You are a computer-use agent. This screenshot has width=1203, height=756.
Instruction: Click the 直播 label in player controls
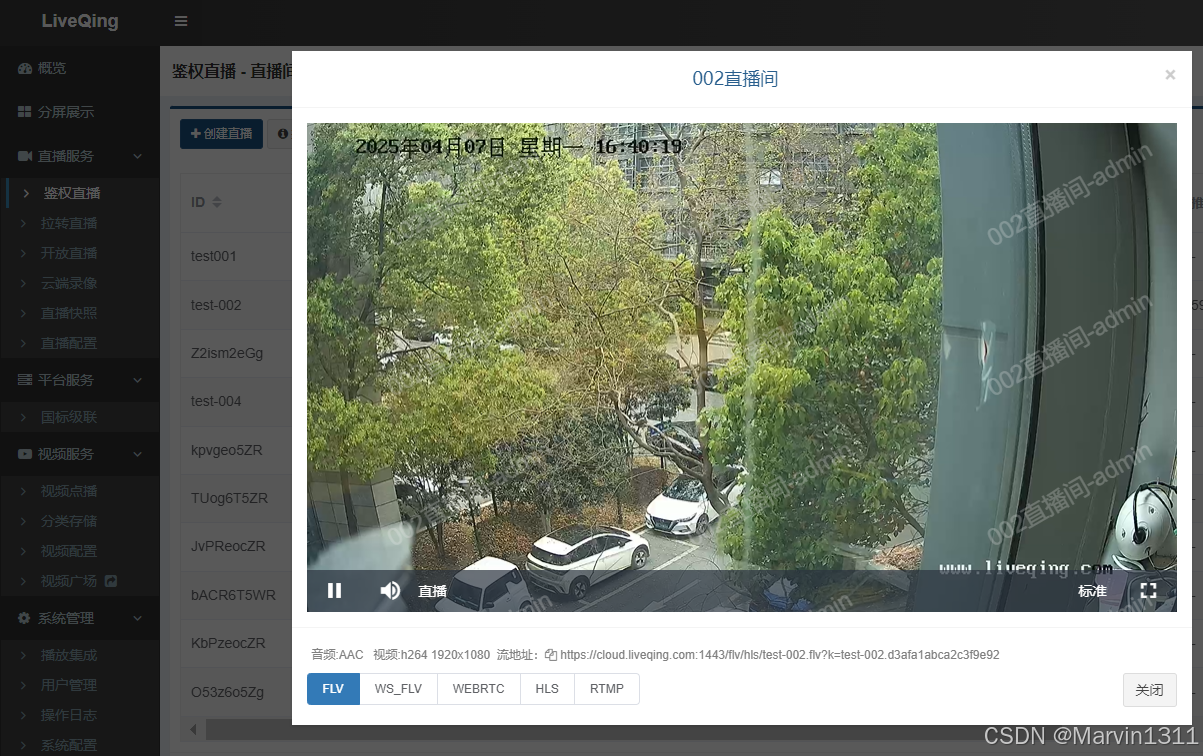[432, 591]
